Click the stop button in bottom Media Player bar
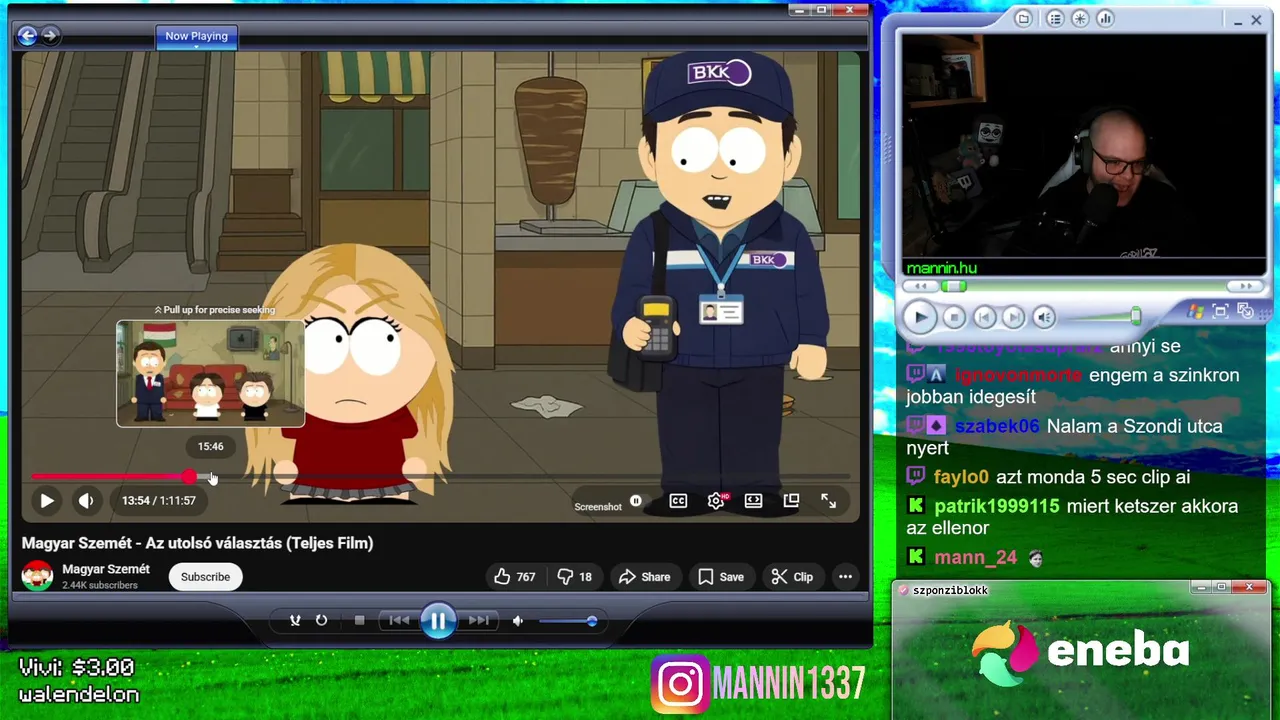The image size is (1280, 720). tap(359, 621)
